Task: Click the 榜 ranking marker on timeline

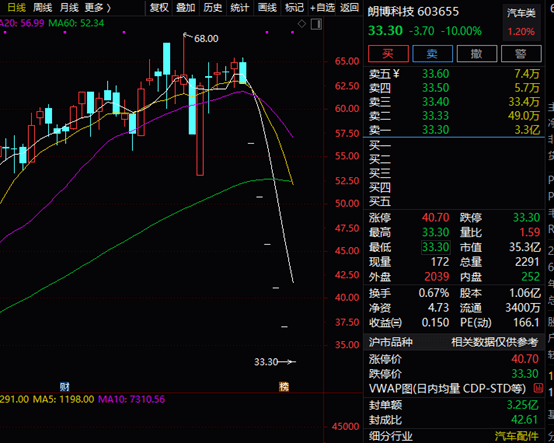Action: 284,387
